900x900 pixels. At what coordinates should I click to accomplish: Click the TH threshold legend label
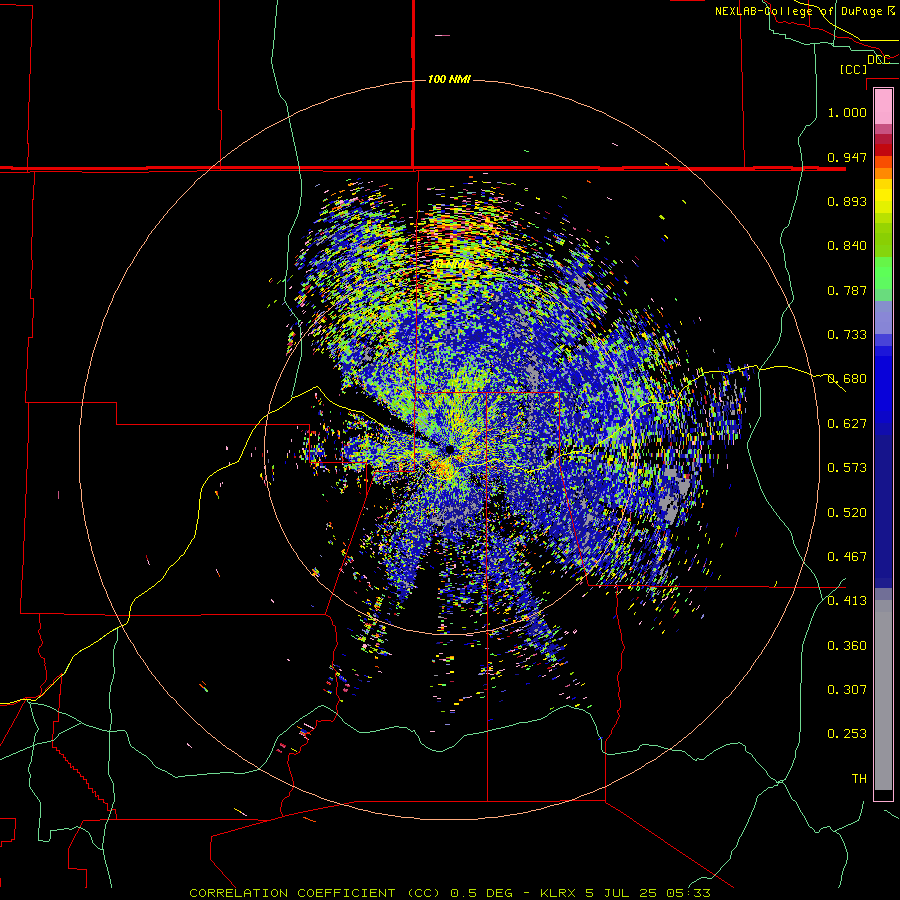click(x=859, y=779)
